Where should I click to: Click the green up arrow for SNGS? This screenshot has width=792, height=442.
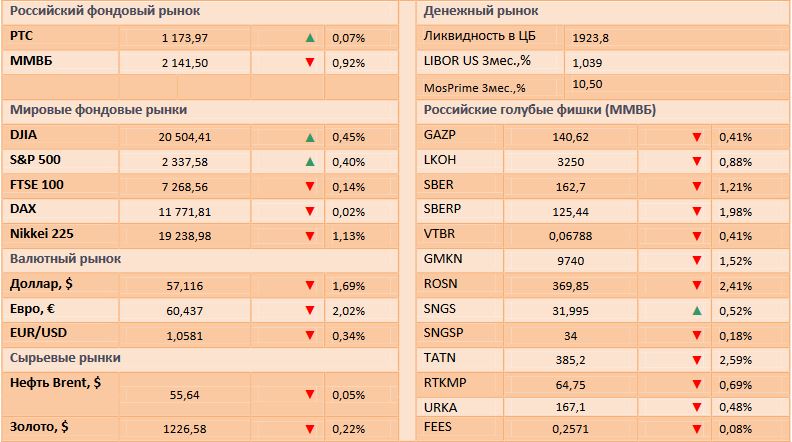[696, 311]
